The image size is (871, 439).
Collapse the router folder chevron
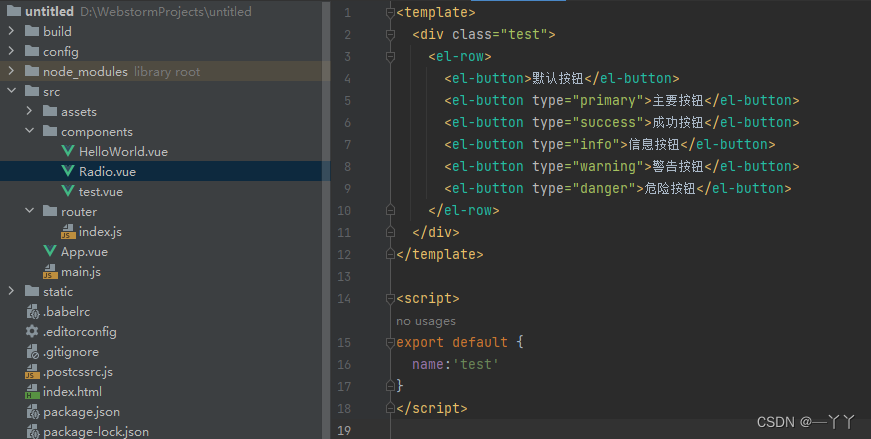pos(29,211)
